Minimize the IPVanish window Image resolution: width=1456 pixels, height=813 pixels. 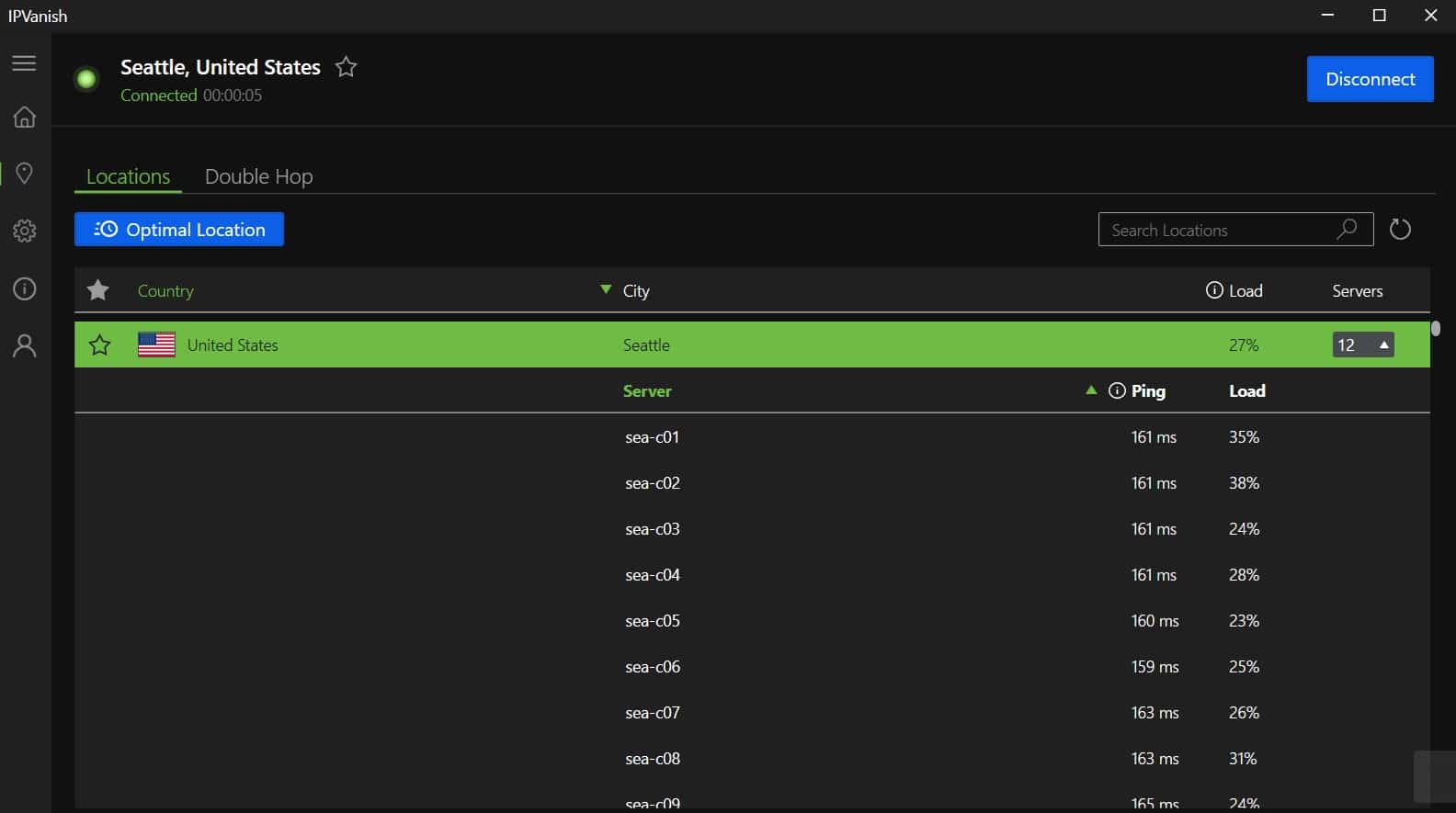[x=1327, y=16]
